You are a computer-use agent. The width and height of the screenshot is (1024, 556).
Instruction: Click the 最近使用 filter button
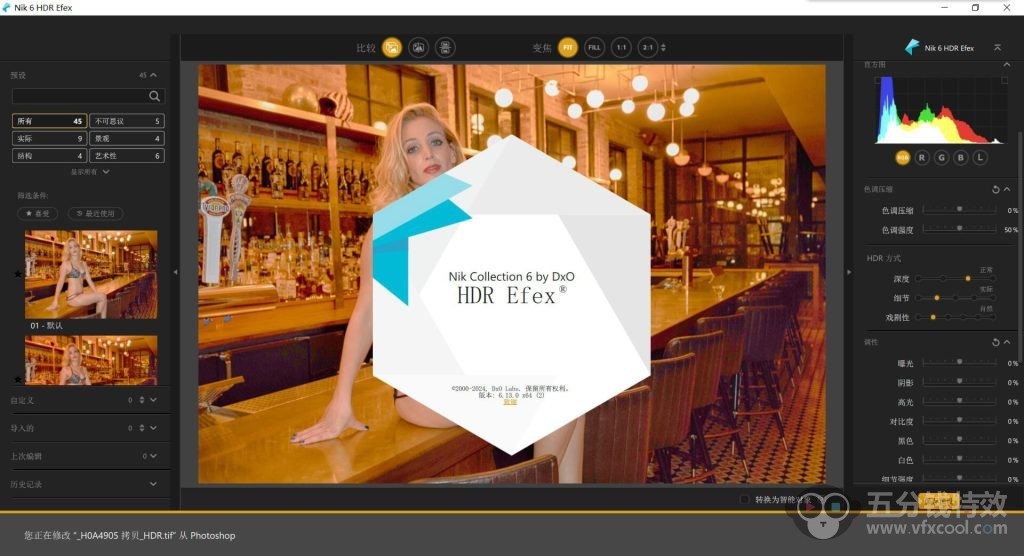click(x=98, y=213)
